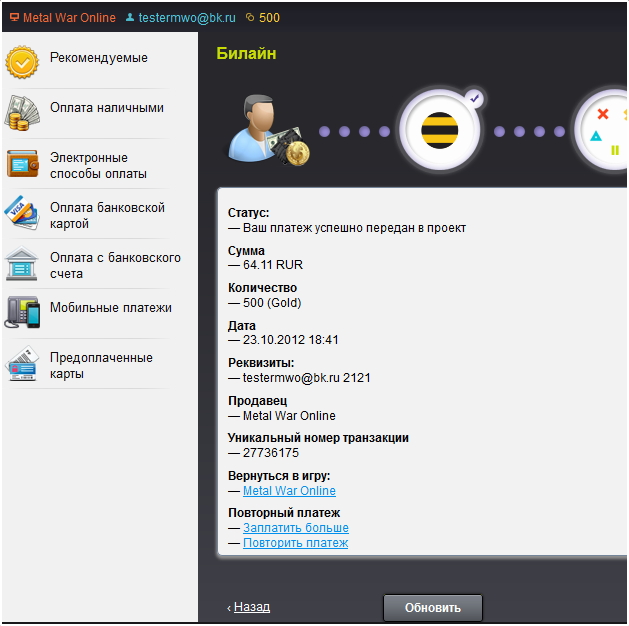The image size is (629, 626).
Task: Click the Повторный платеж label
Action: 284,513
